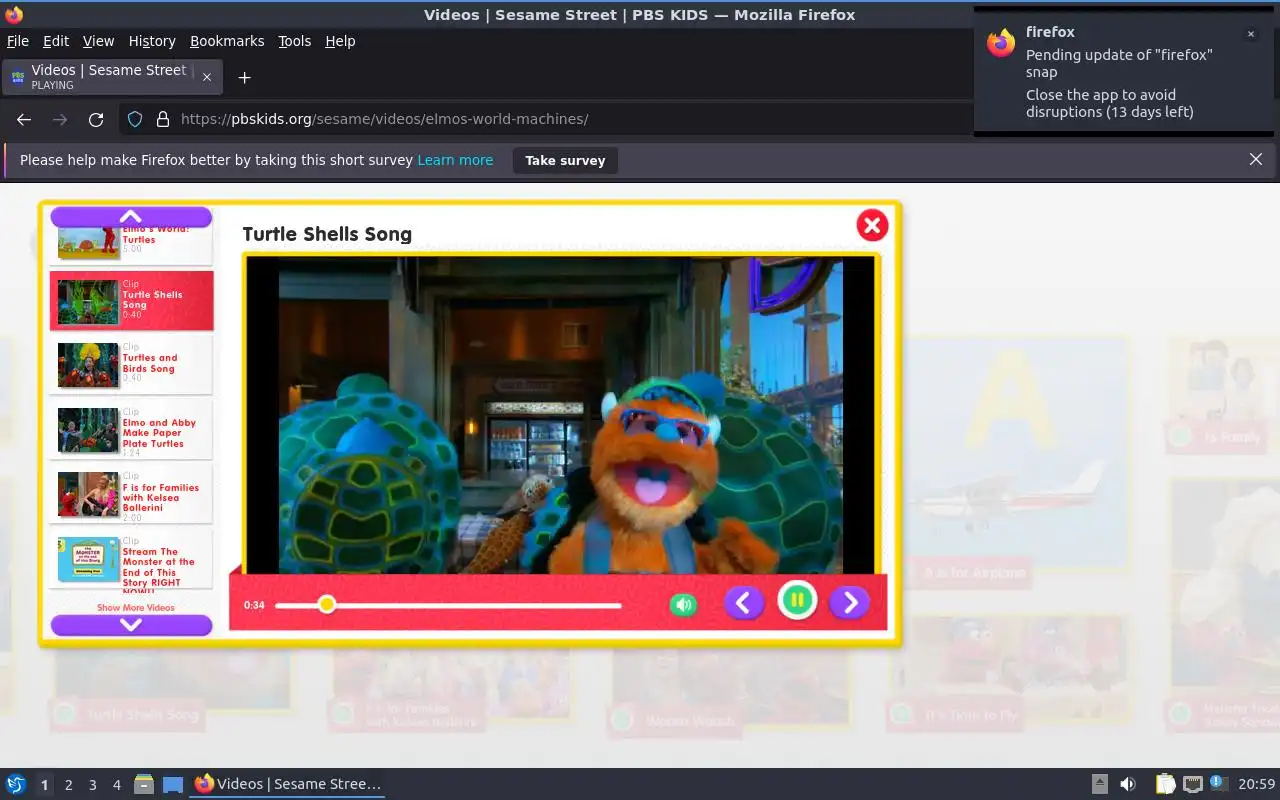This screenshot has width=1280, height=800.
Task: Click the update notifier tray icon
Action: point(1217,783)
